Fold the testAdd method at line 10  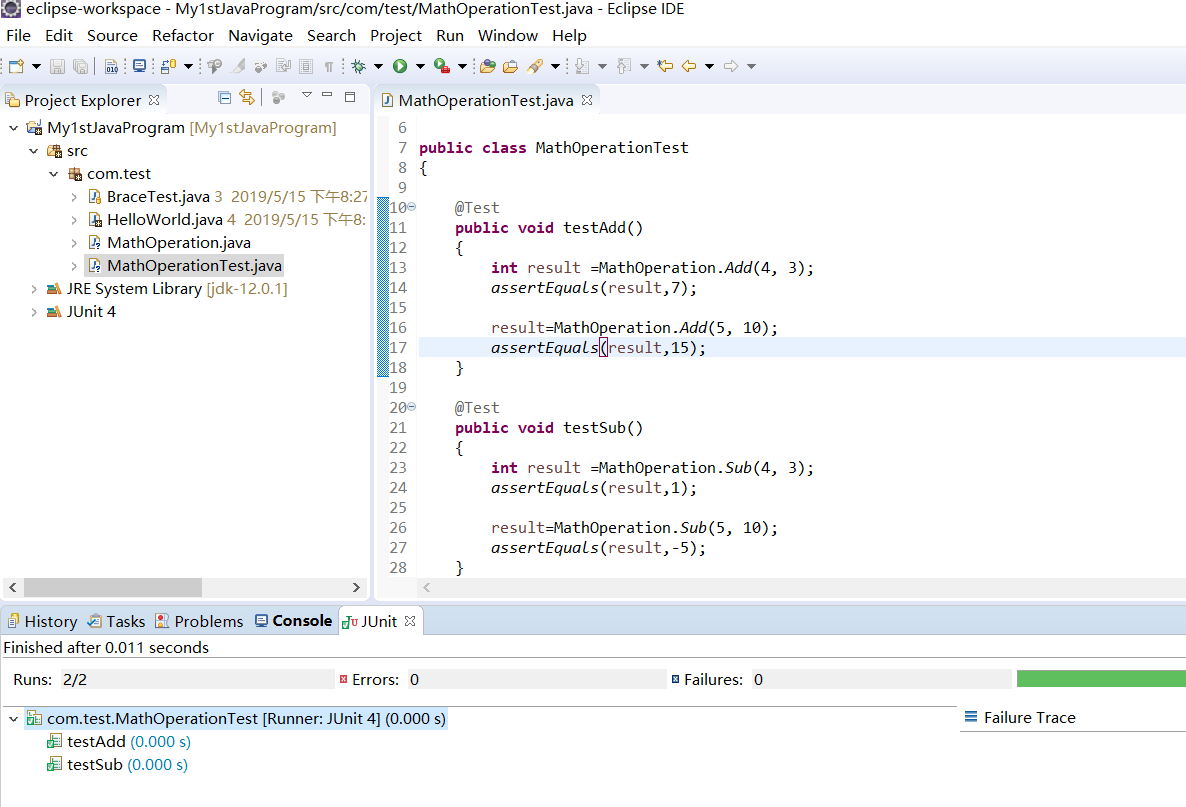pyautogui.click(x=411, y=206)
